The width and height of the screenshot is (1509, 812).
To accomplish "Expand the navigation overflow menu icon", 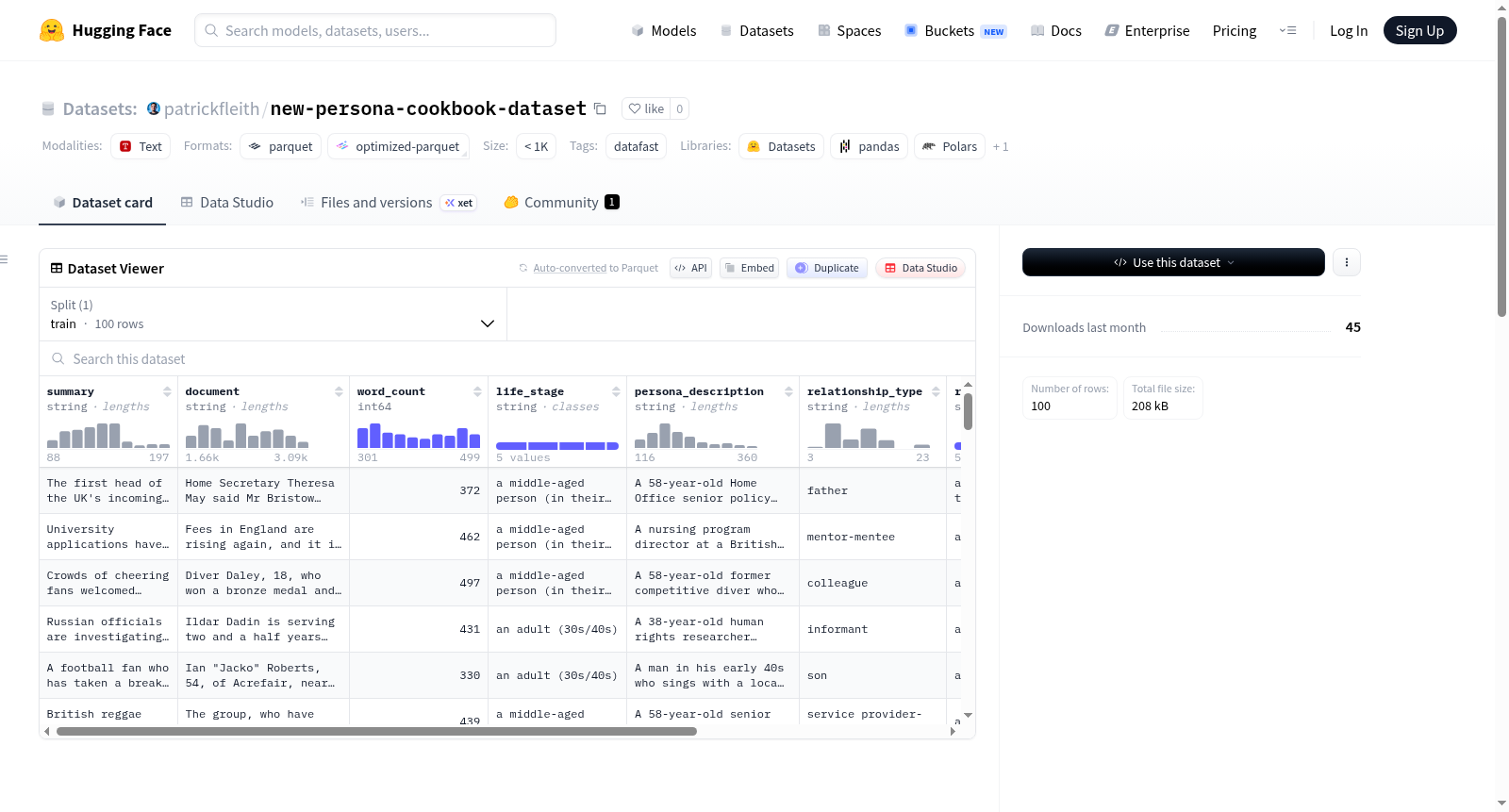I will point(1287,30).
